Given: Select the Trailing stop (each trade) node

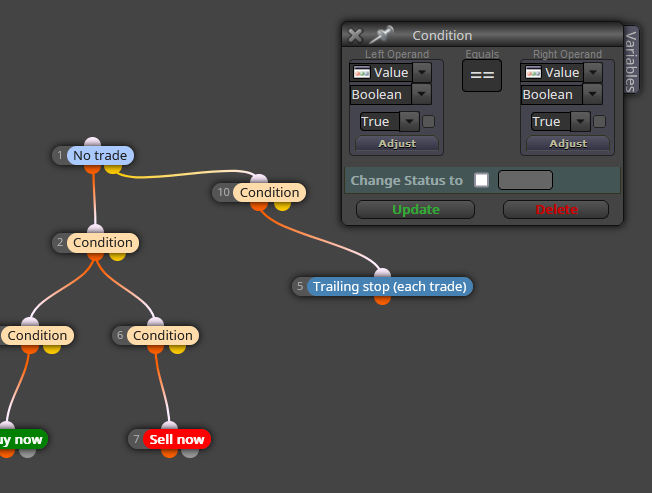Looking at the screenshot, I should pyautogui.click(x=390, y=286).
